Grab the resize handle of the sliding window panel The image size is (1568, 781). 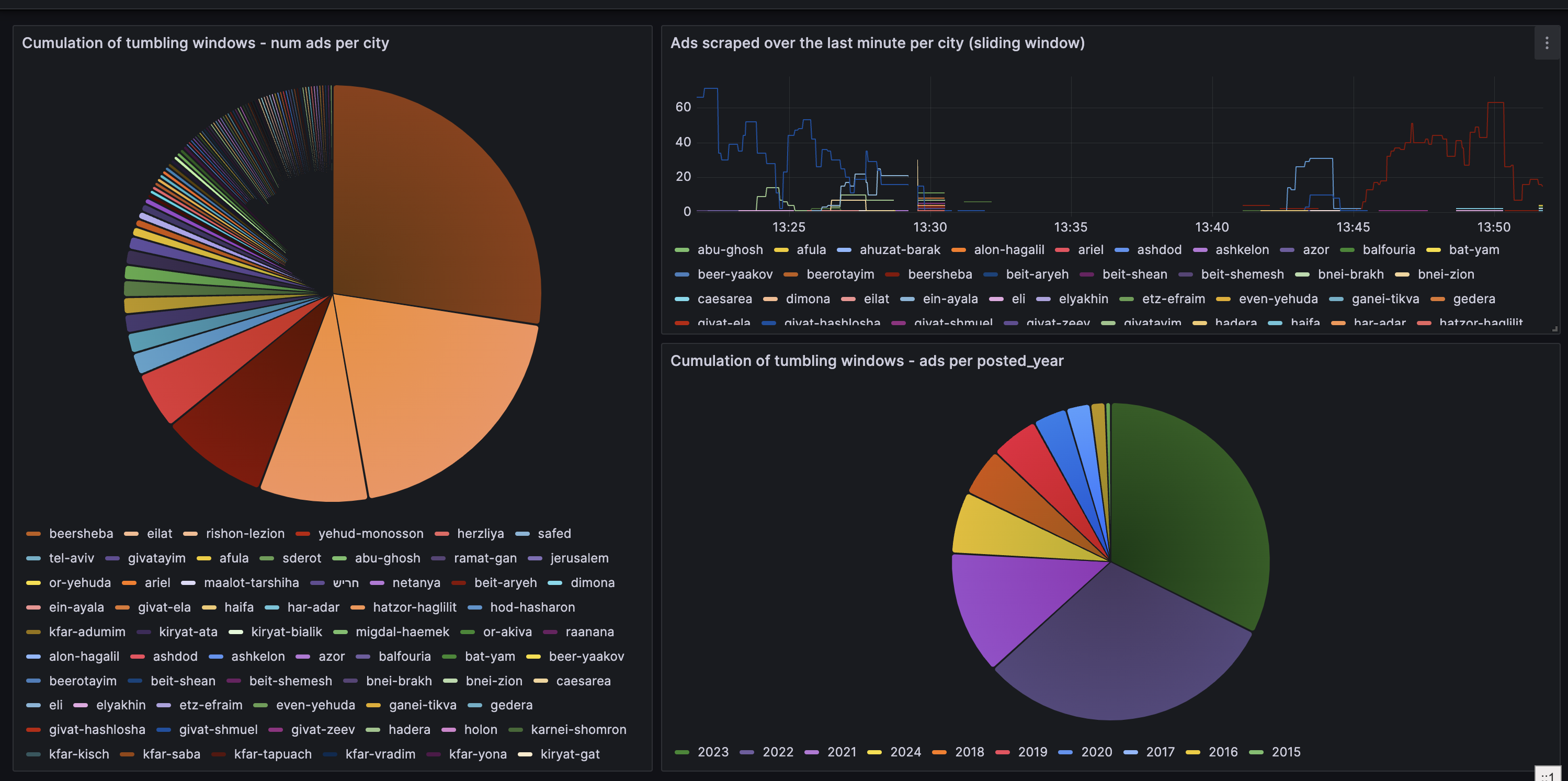1554,328
